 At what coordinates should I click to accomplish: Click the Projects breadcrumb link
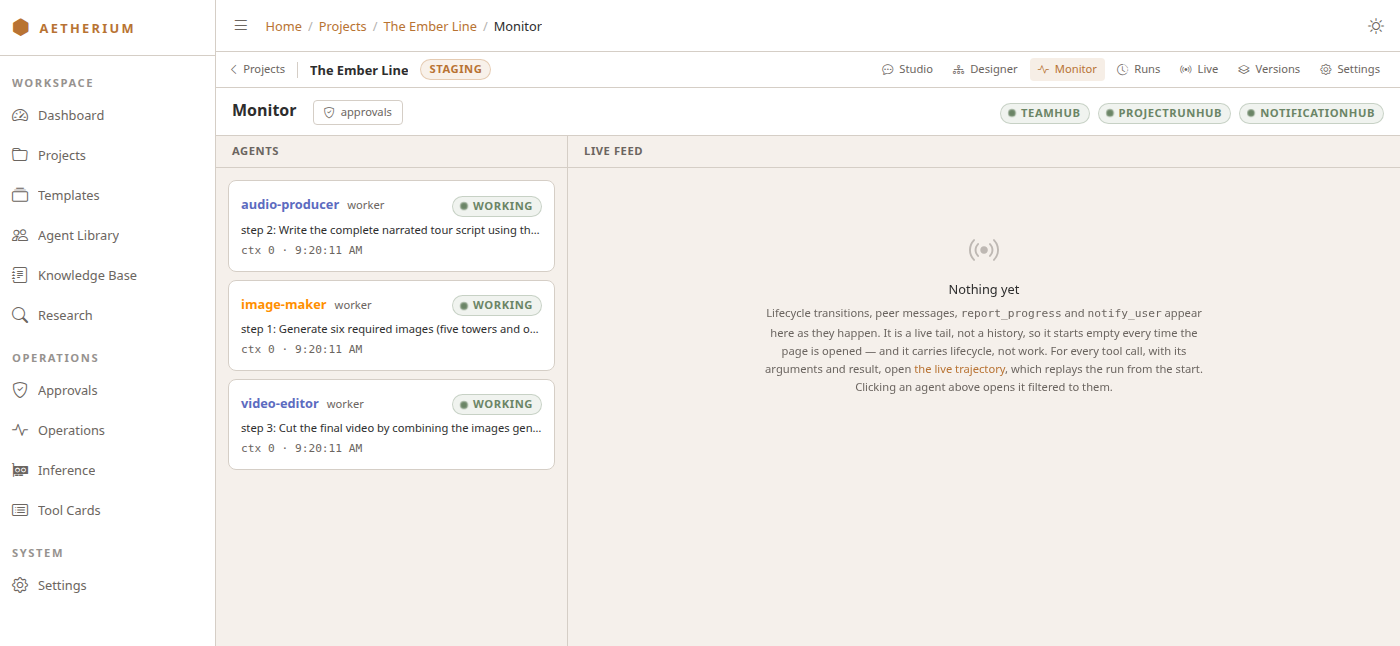coord(343,26)
